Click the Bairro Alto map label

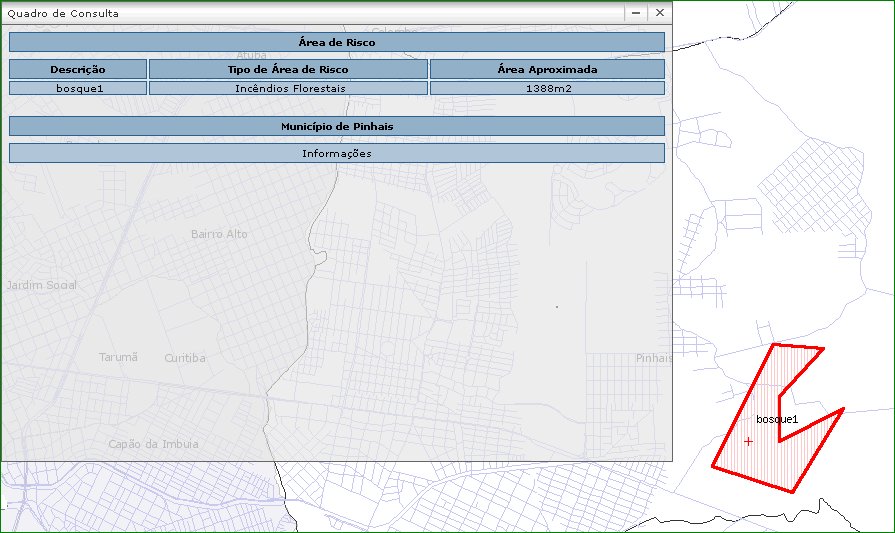pyautogui.click(x=219, y=234)
